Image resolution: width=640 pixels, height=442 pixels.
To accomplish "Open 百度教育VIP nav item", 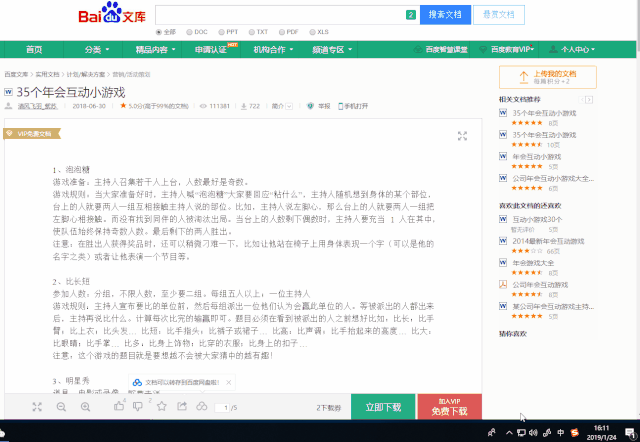I will (506, 49).
